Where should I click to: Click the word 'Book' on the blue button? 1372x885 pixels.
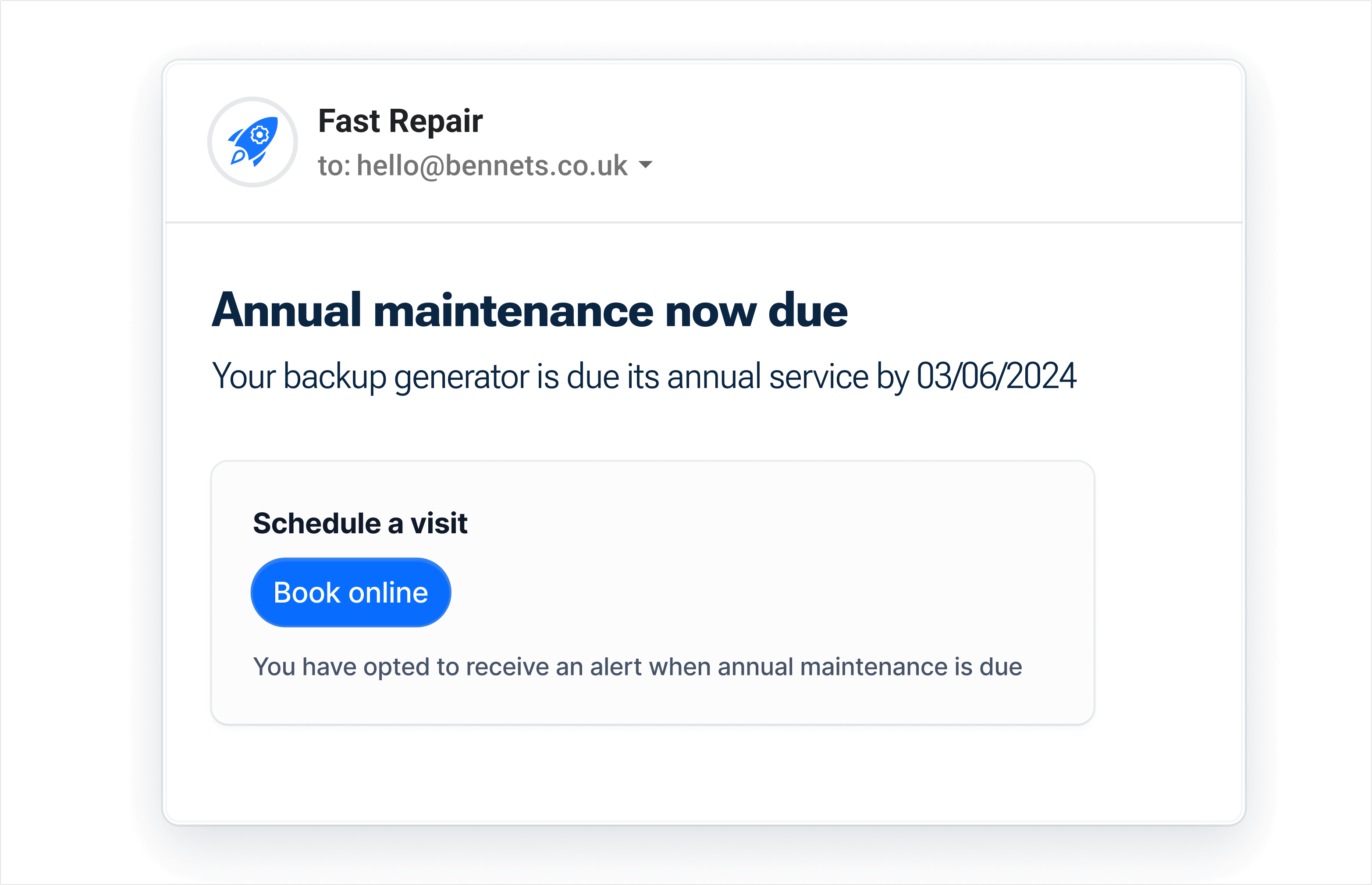click(307, 592)
